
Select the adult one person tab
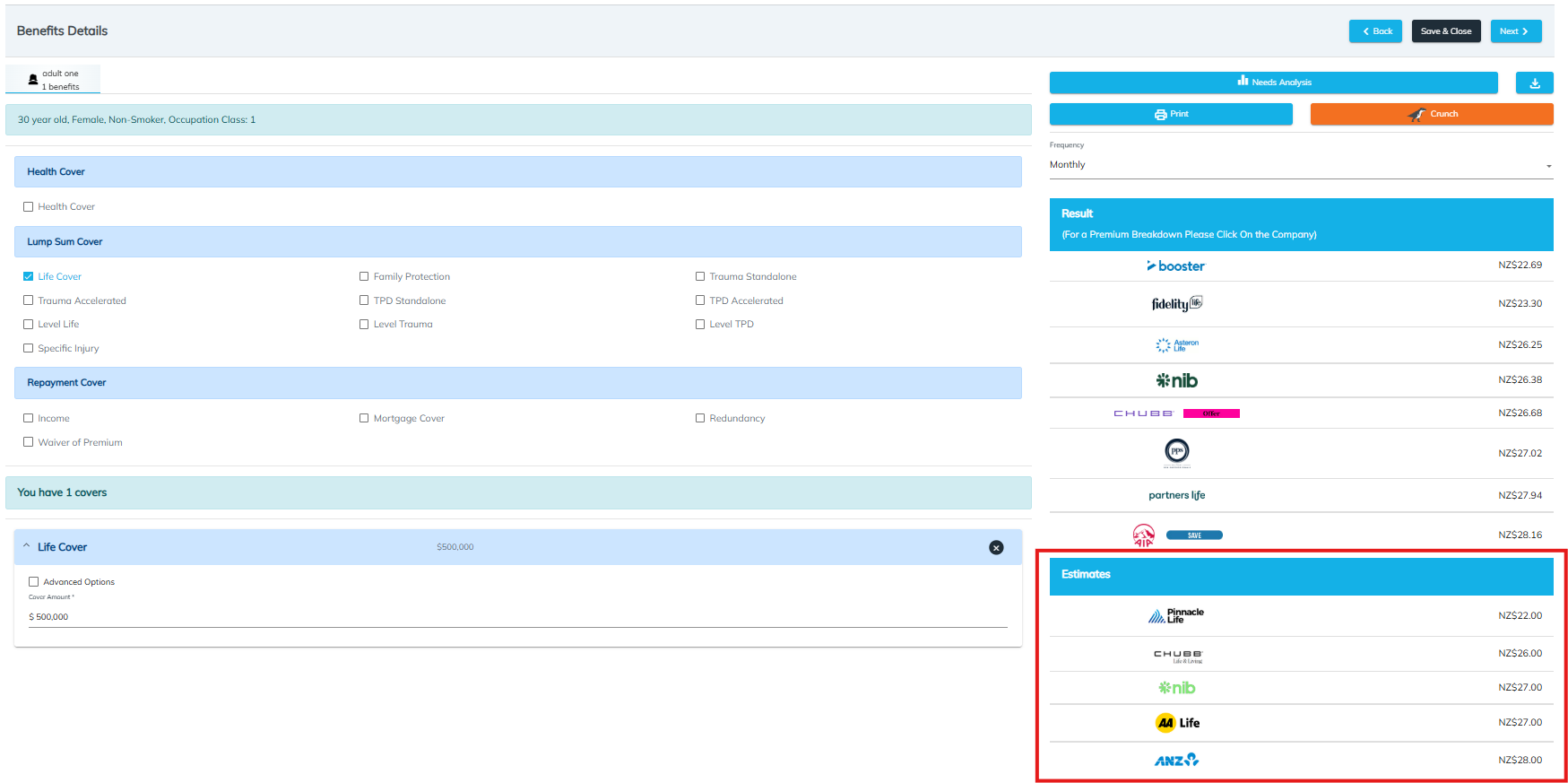point(53,80)
